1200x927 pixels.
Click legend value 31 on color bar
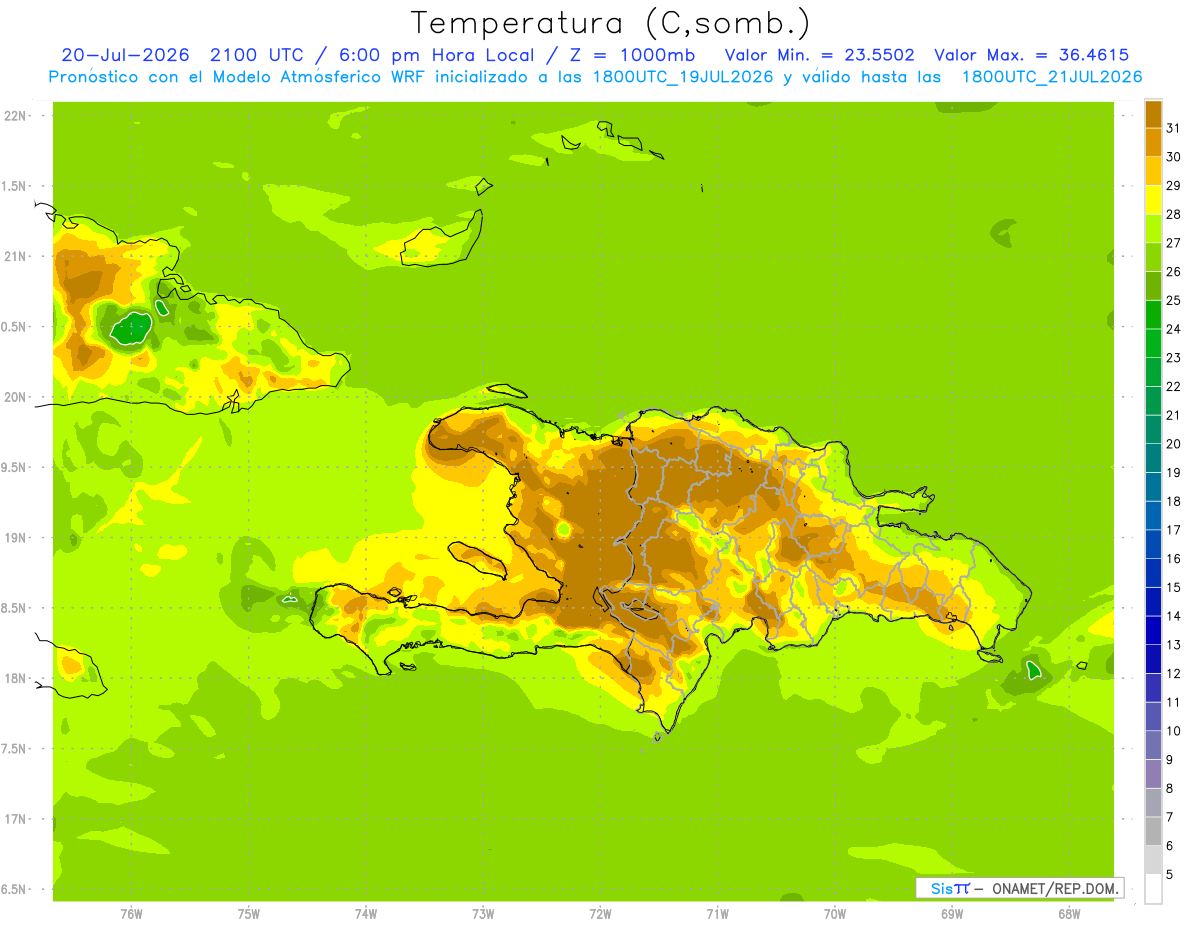tap(1173, 127)
